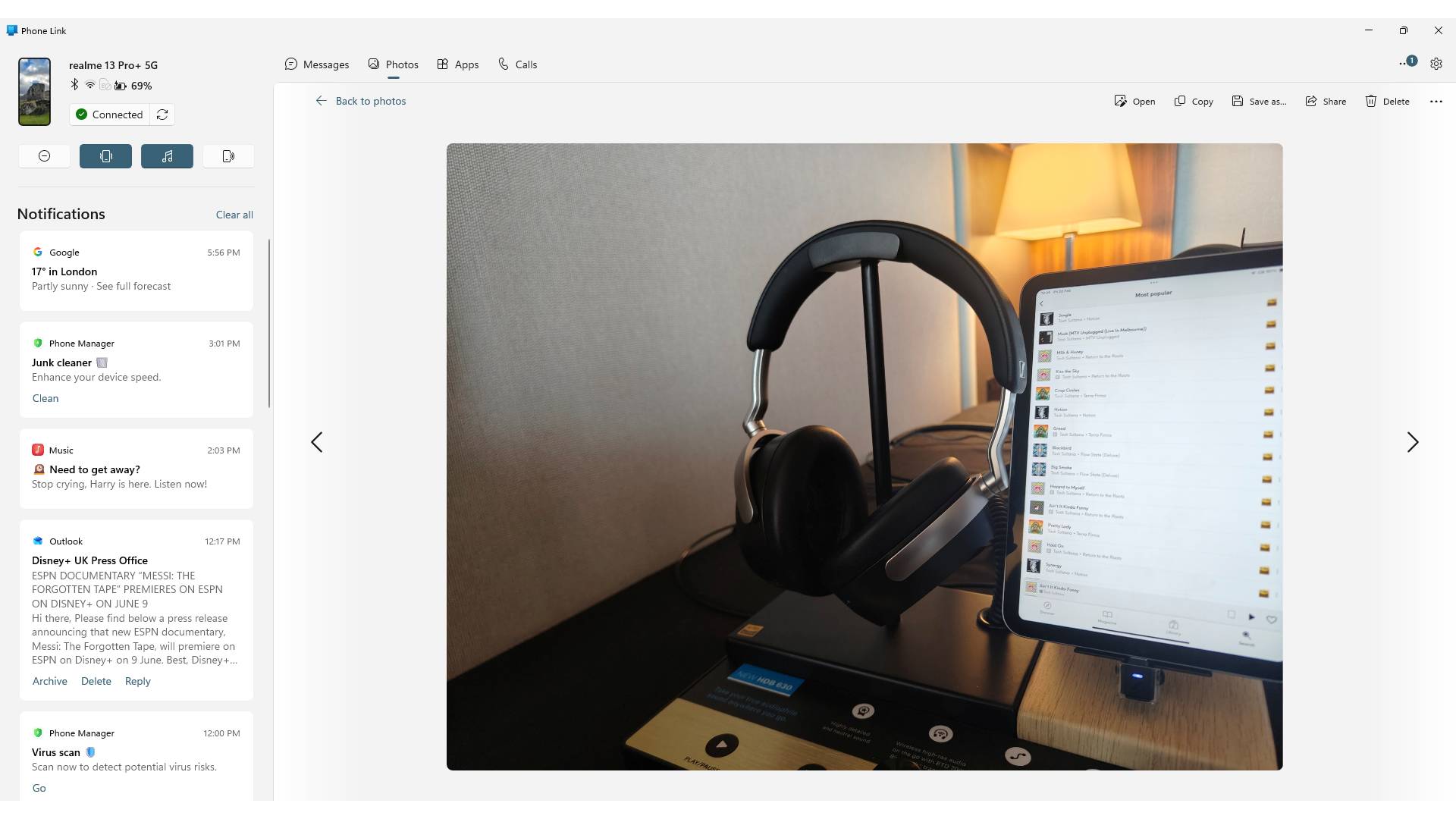Viewport: 1456px width, 819px height.
Task: Click the Phone Link title bar icon
Action: pyautogui.click(x=11, y=30)
